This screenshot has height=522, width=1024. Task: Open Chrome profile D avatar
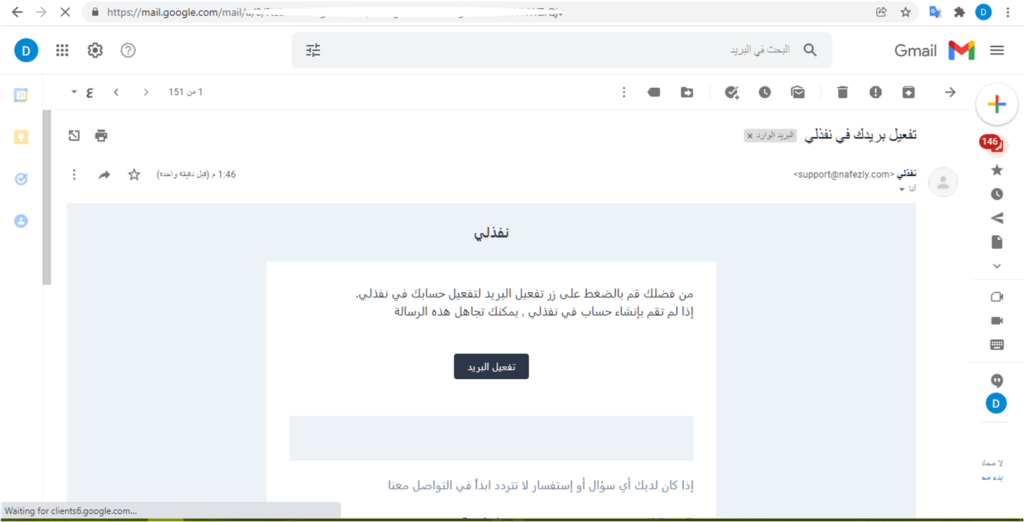tap(984, 12)
